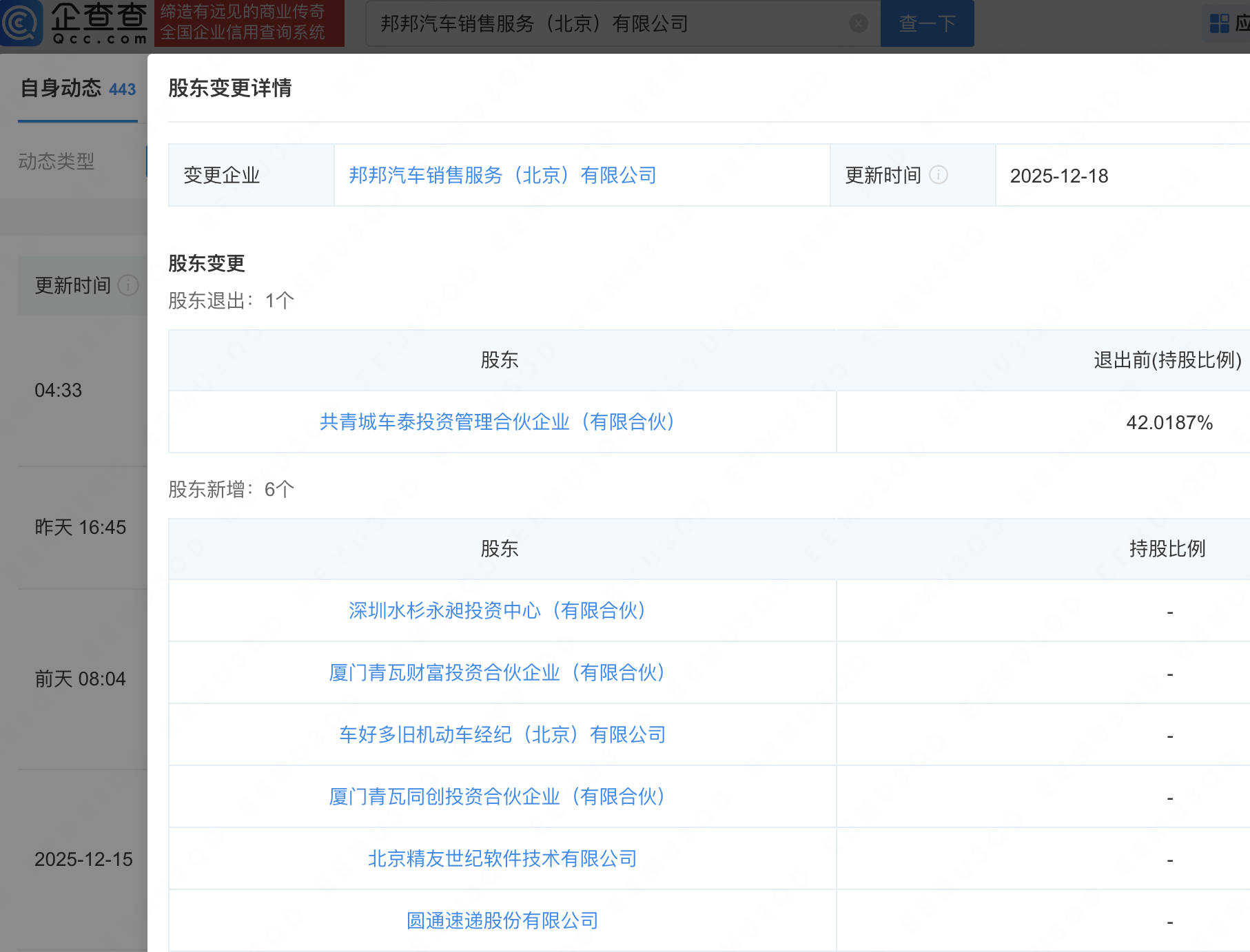Open 北京精友世纪软件技术有限公司 link
The height and width of the screenshot is (952, 1250).
502,859
